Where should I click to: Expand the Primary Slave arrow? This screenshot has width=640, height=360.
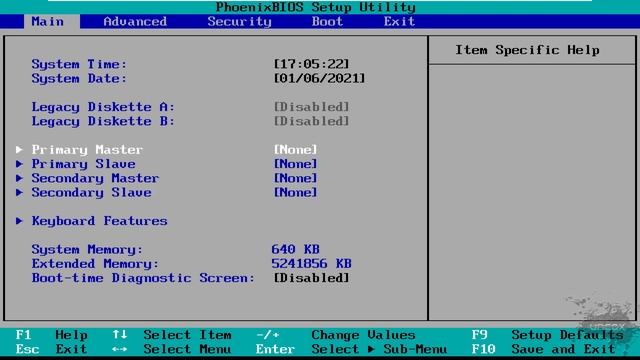click(x=19, y=164)
